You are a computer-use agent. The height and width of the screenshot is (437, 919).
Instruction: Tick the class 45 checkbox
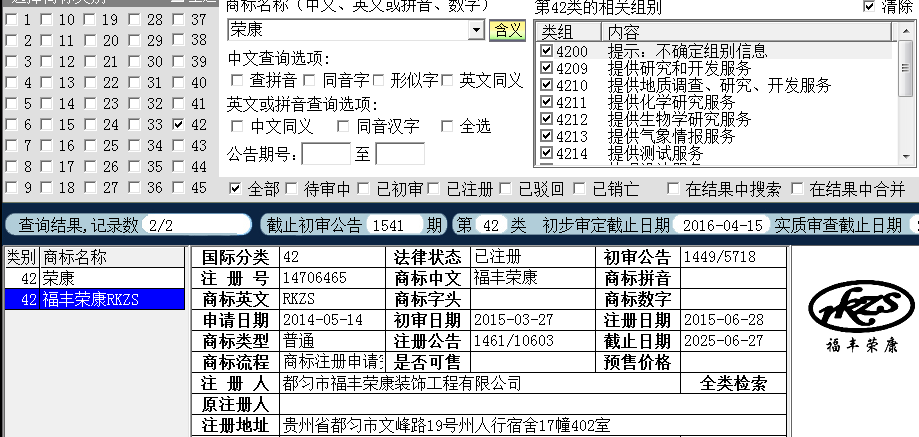pos(179,188)
